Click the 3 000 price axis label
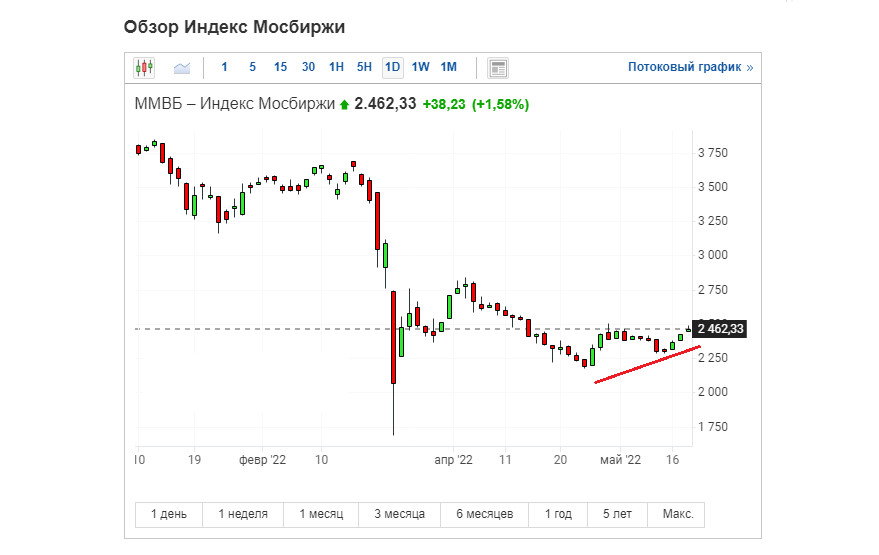The image size is (879, 555). 713,255
